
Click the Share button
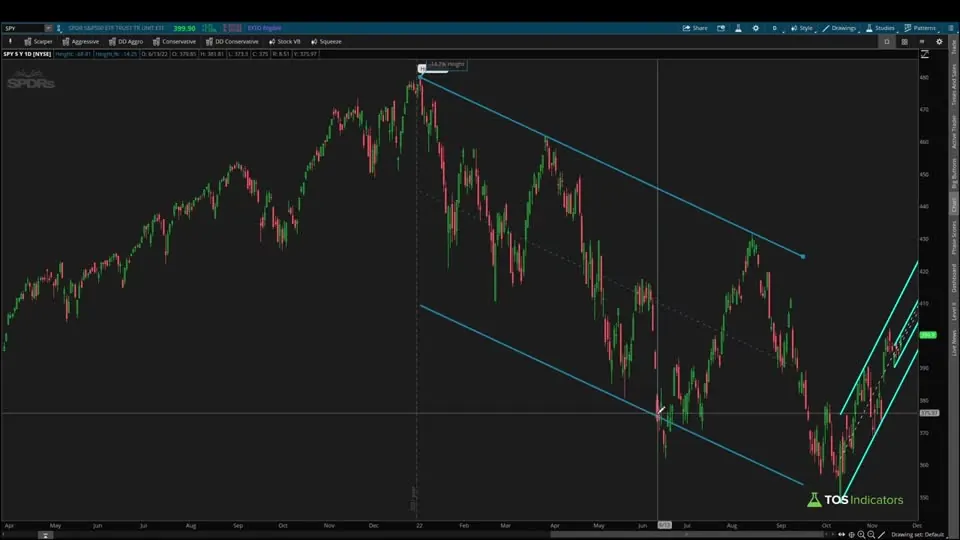[x=696, y=28]
